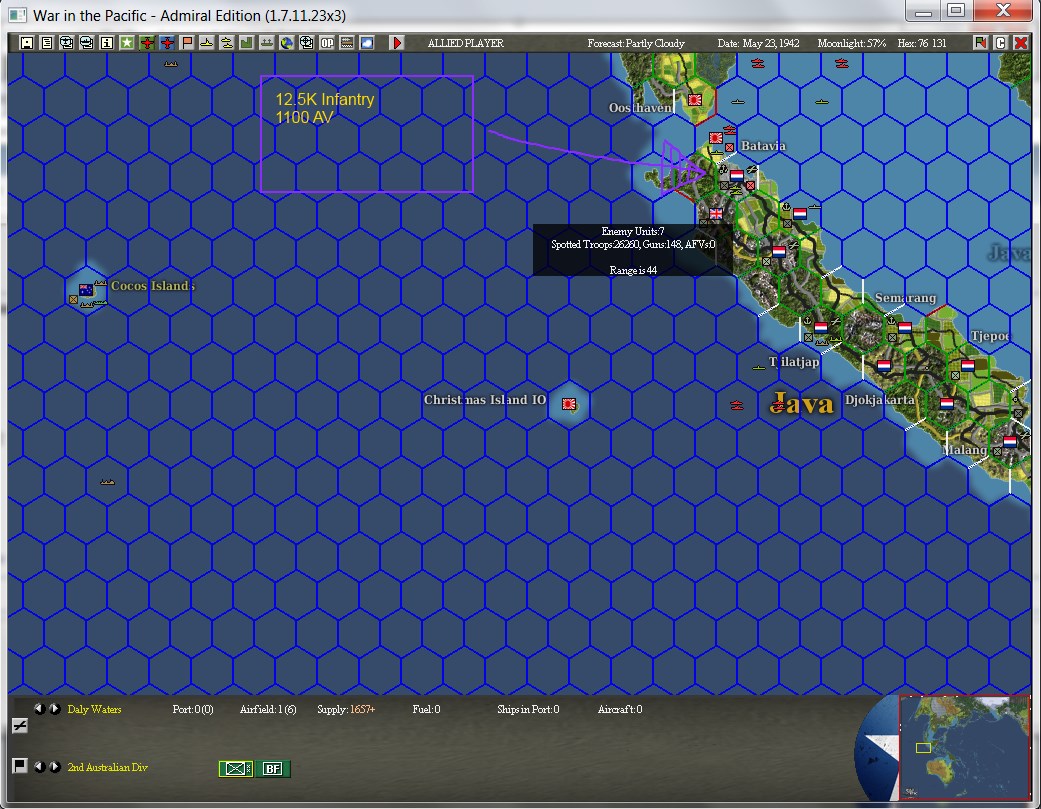This screenshot has width=1041, height=809.
Task: Click the airfield plane icon below Daly Waters arrows
Action: click(20, 726)
